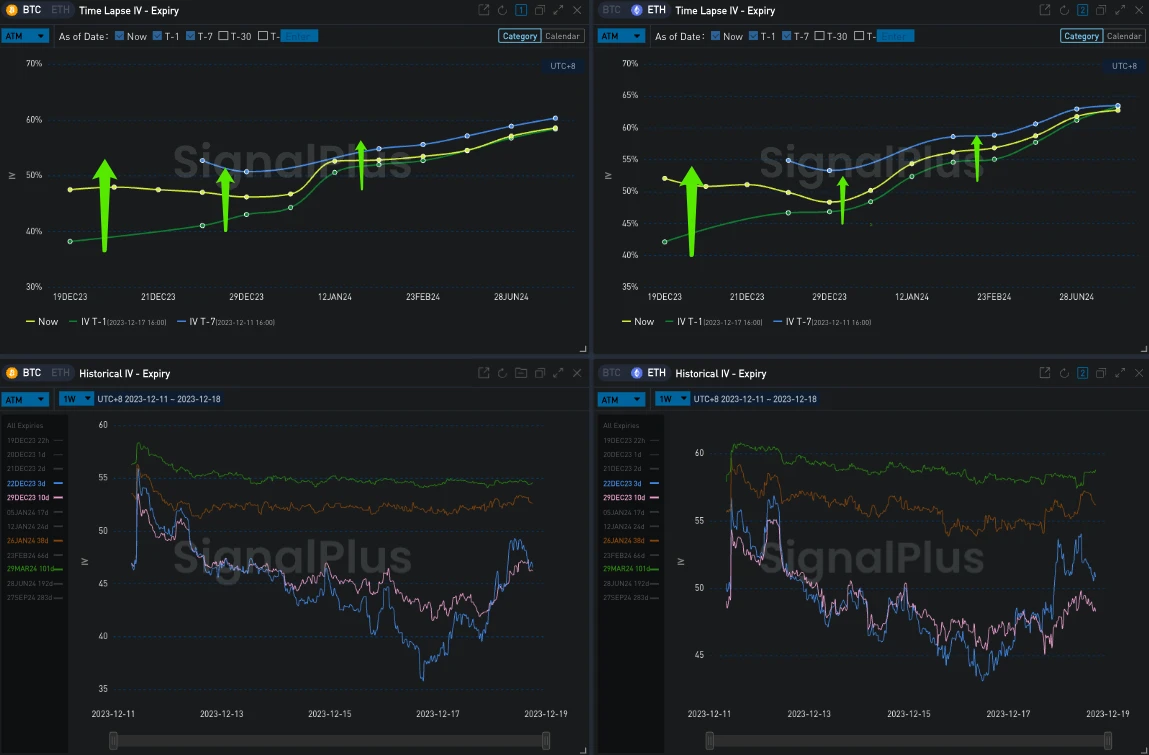Viewport: 1149px width, 755px height.
Task: Select Category view in ETH Time Lapse panel
Action: [1081, 36]
